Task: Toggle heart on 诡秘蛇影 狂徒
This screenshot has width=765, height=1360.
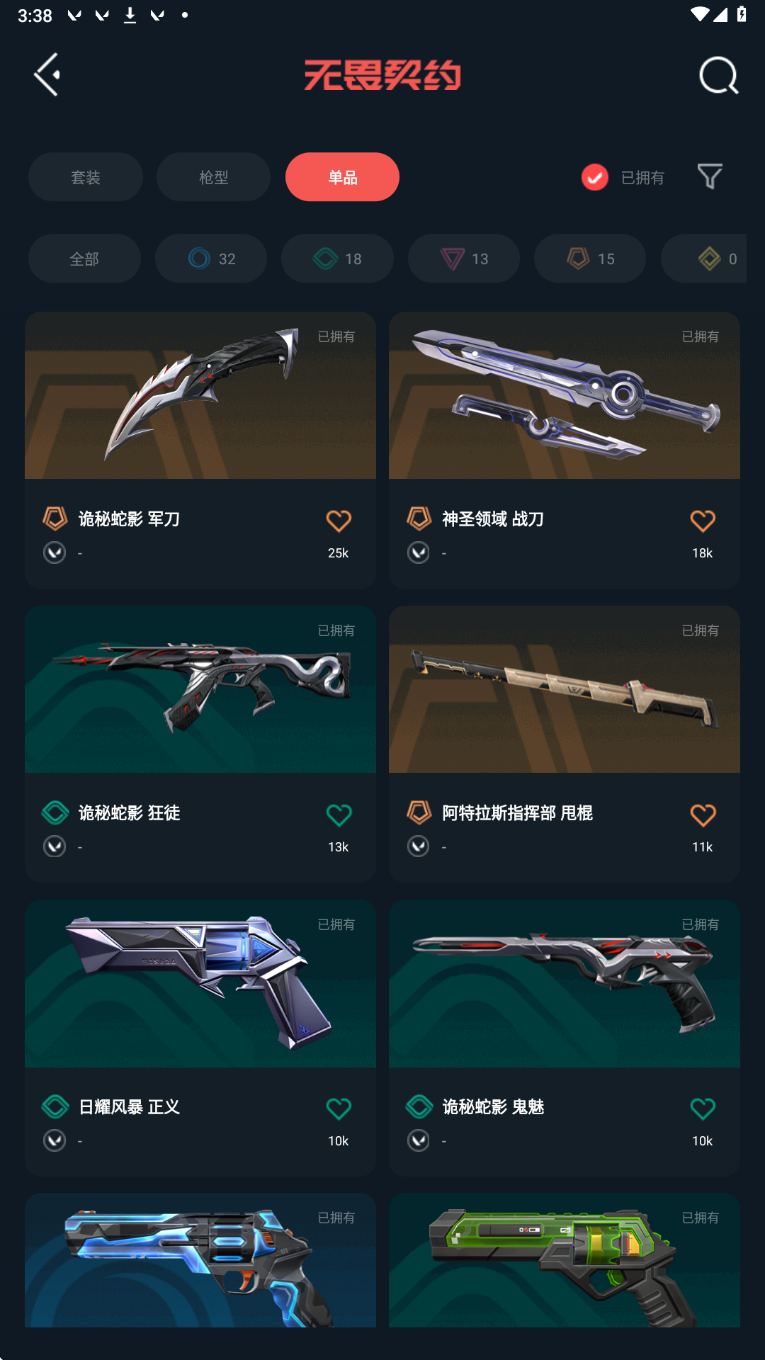Action: [339, 815]
